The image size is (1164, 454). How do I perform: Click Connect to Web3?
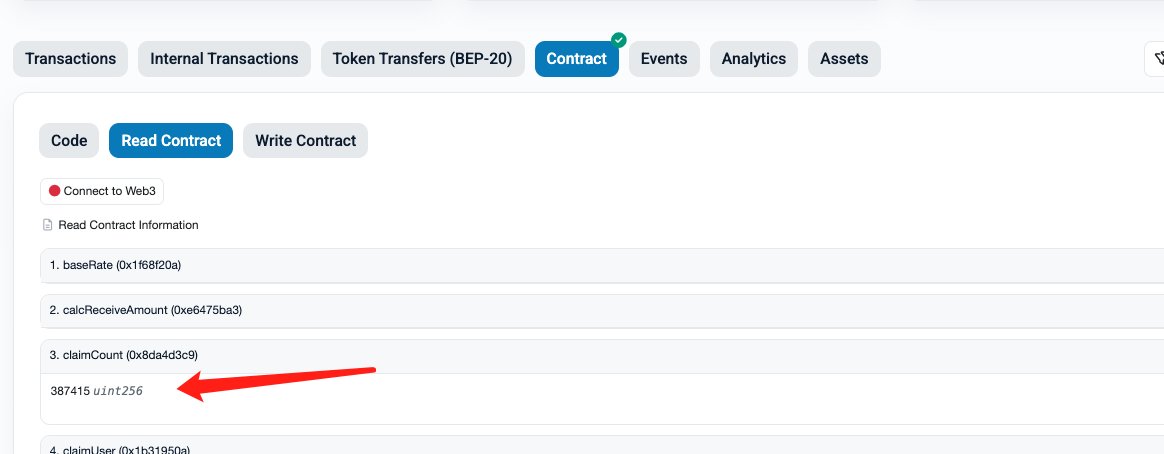click(x=102, y=191)
